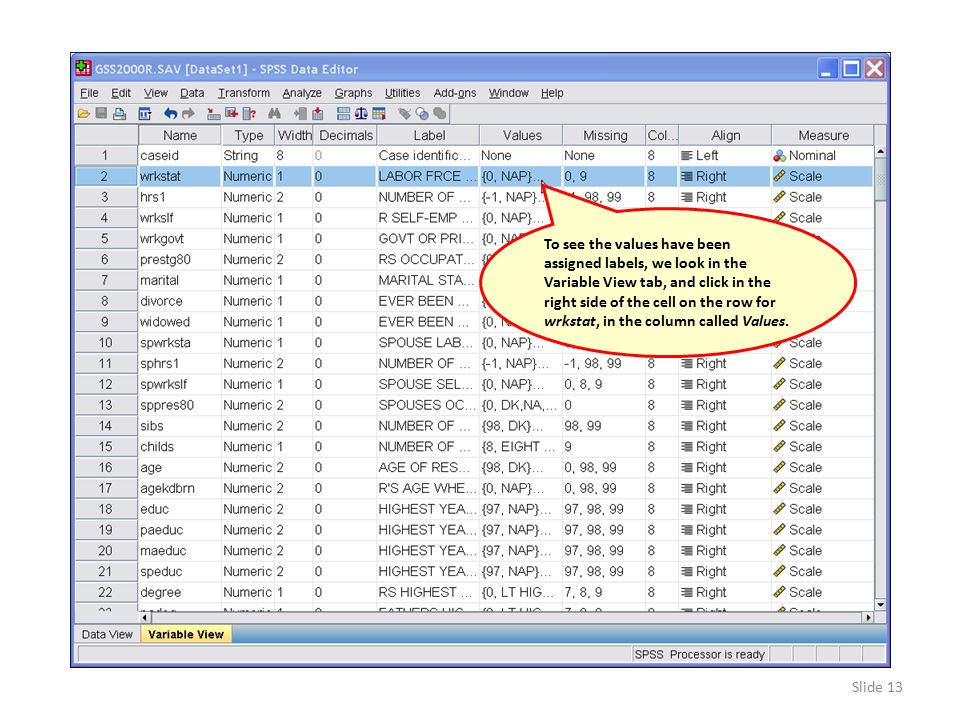
Task: Click the Weight Cases scales icon
Action: click(361, 113)
